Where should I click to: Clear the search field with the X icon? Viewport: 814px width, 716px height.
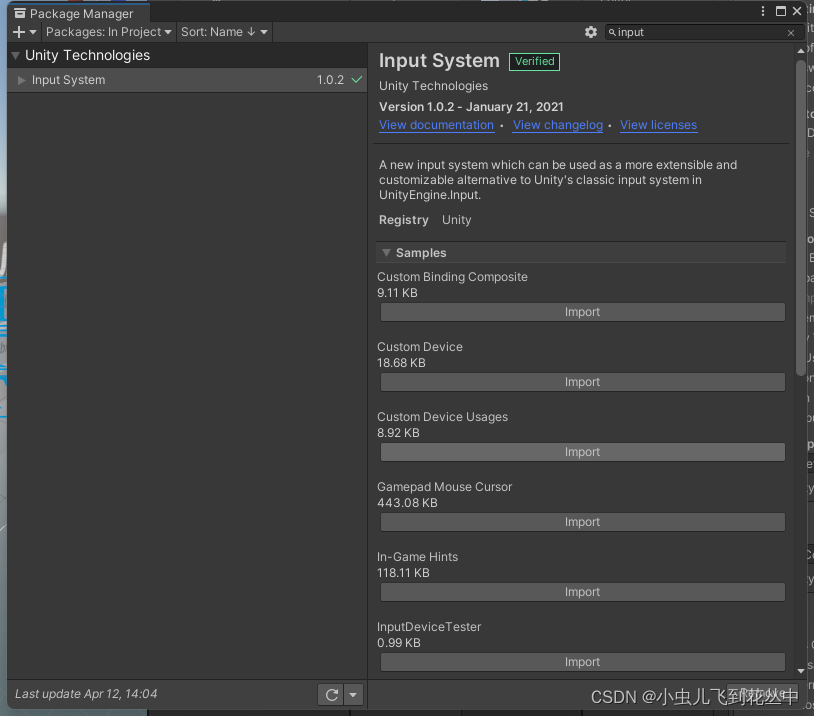(790, 31)
